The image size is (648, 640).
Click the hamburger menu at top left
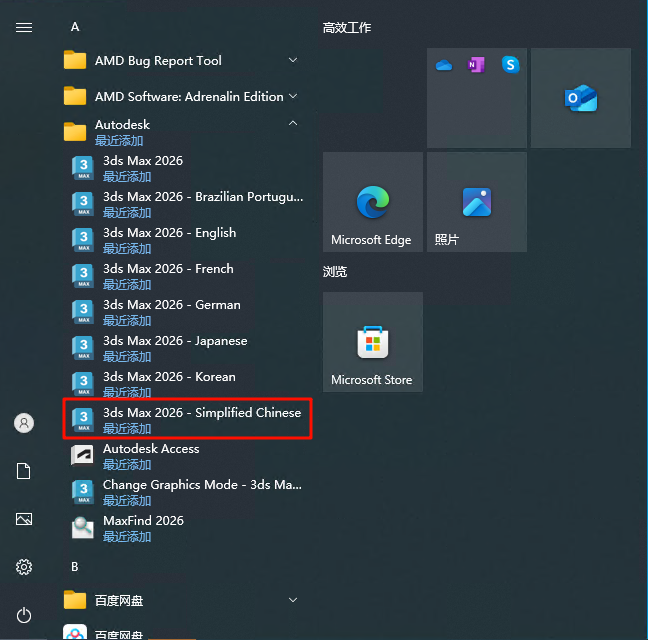click(x=24, y=28)
